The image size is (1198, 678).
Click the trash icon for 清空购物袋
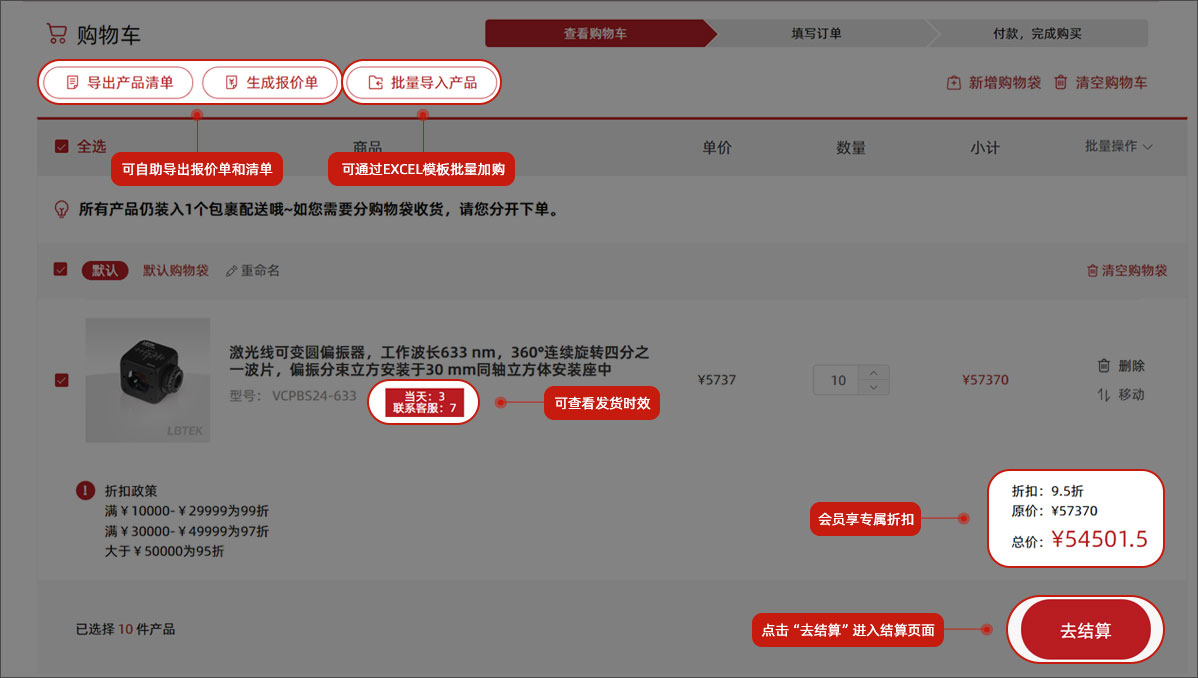tap(1092, 271)
